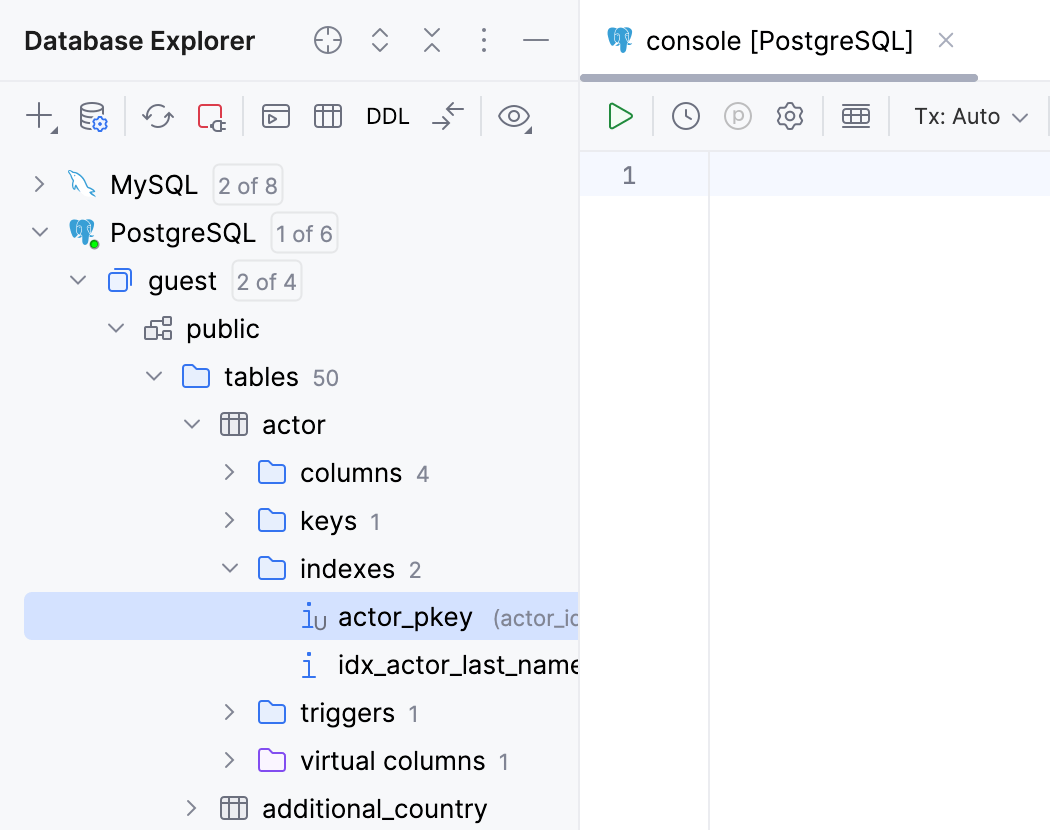The height and width of the screenshot is (830, 1050).
Task: Switch to the console [PostgreSQL] tab
Action: (x=779, y=41)
